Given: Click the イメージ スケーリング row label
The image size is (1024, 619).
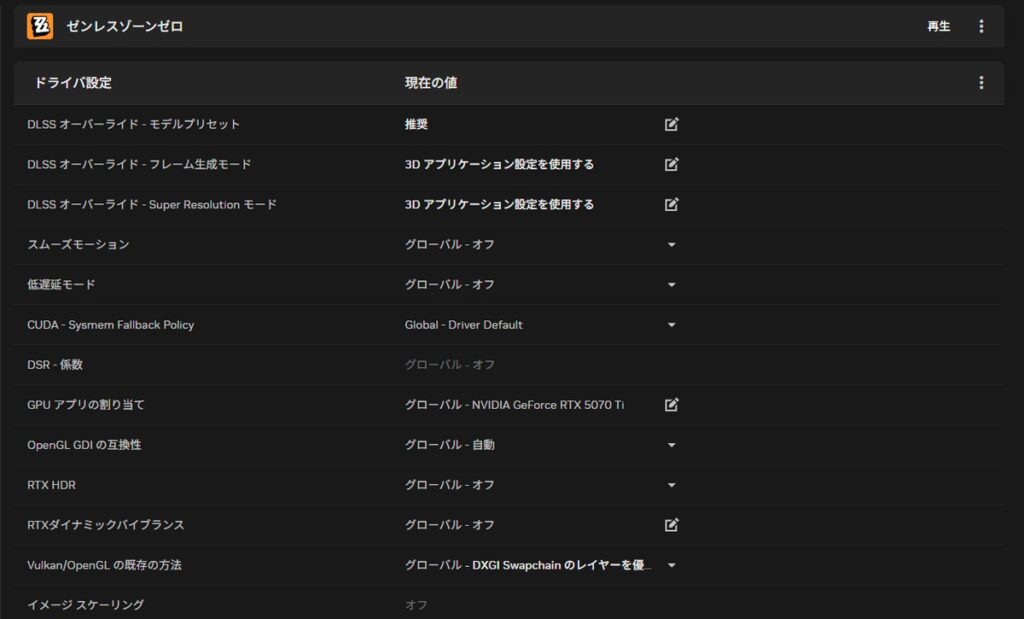Looking at the screenshot, I should (86, 605).
